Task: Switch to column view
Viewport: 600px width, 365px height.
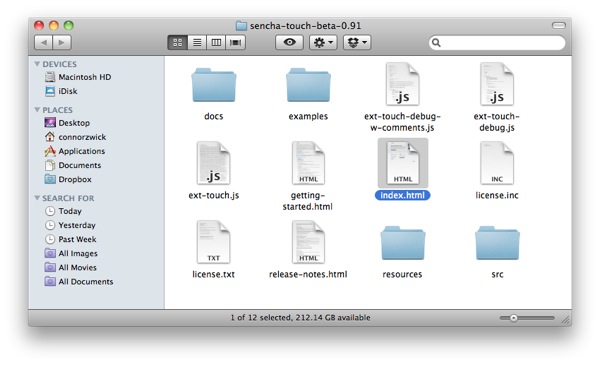Action: pos(216,42)
